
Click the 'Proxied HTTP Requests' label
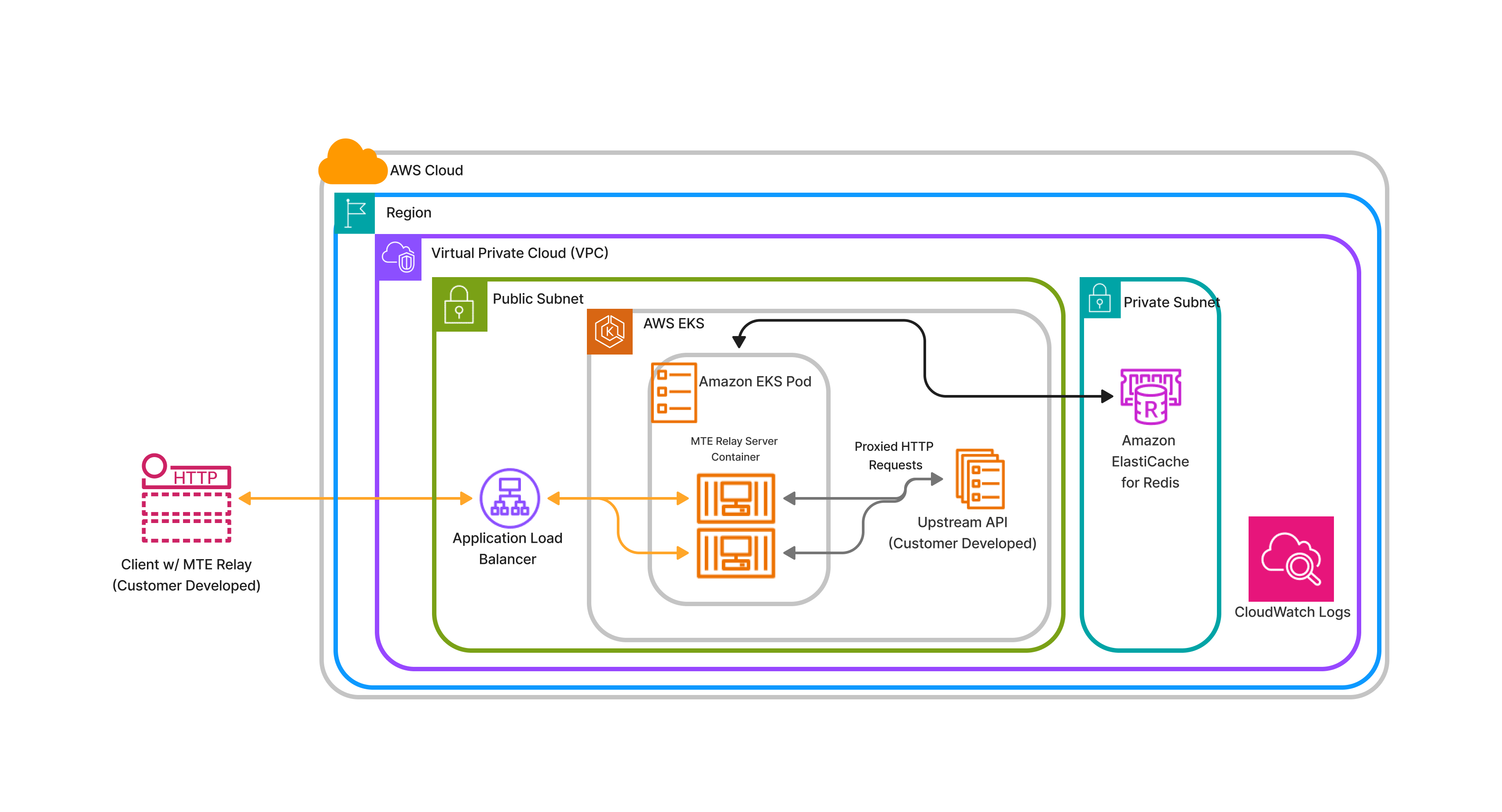click(894, 456)
